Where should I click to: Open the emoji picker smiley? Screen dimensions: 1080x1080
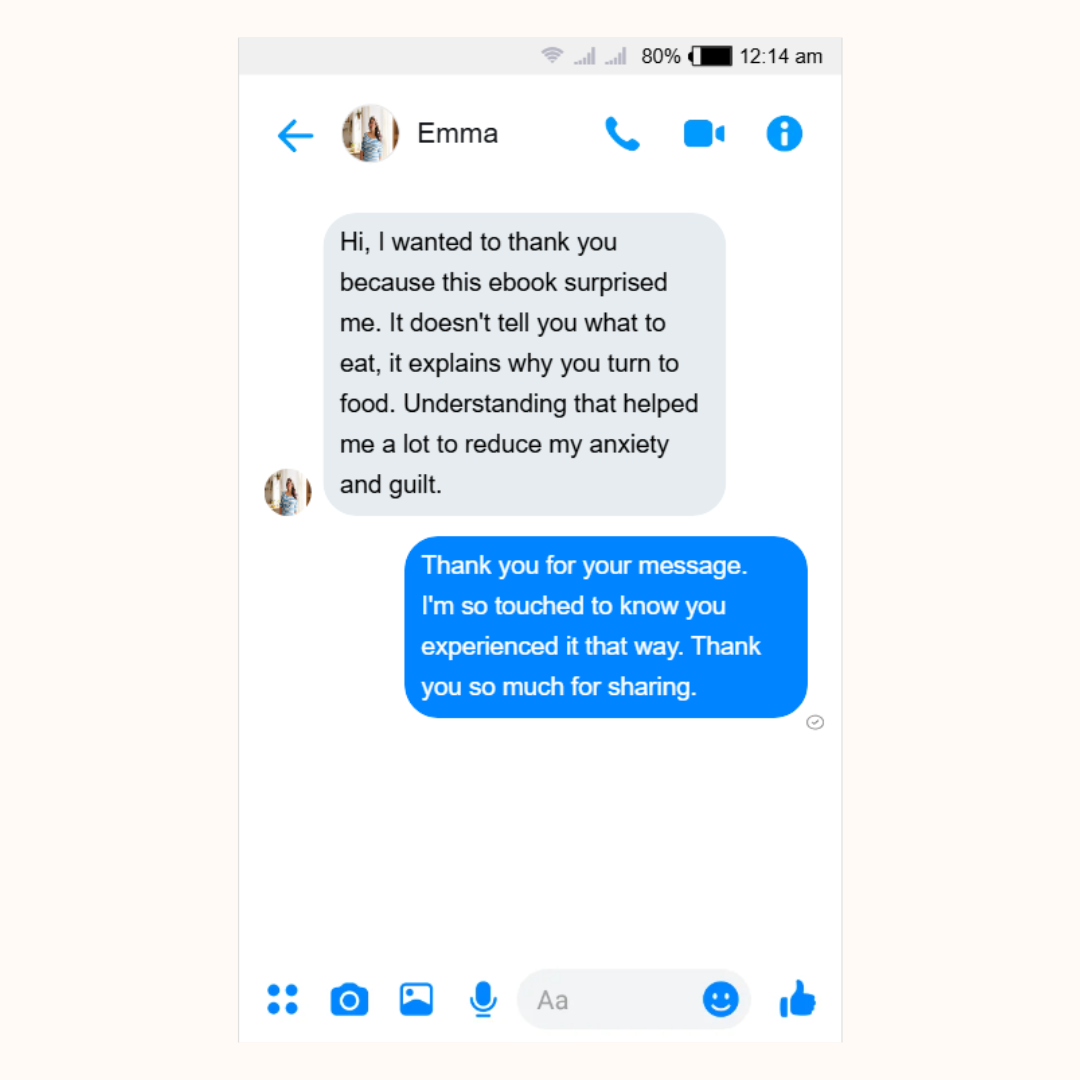point(720,999)
